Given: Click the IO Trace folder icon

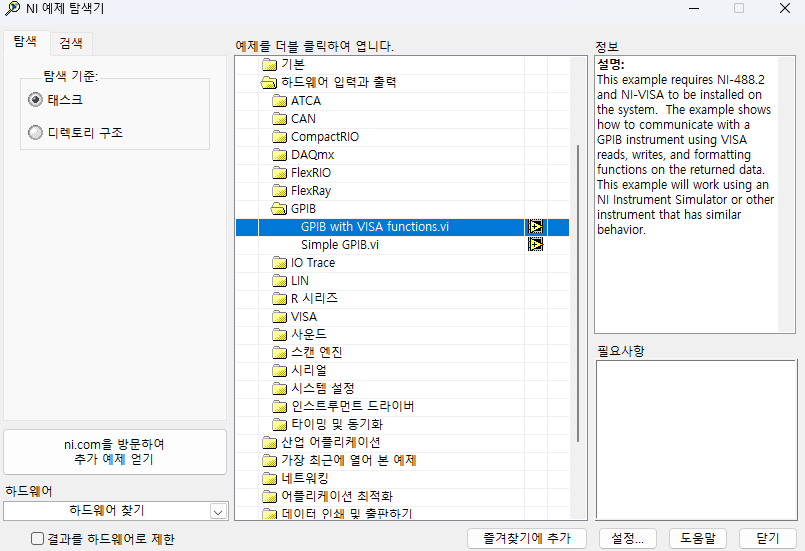Looking at the screenshot, I should (279, 263).
